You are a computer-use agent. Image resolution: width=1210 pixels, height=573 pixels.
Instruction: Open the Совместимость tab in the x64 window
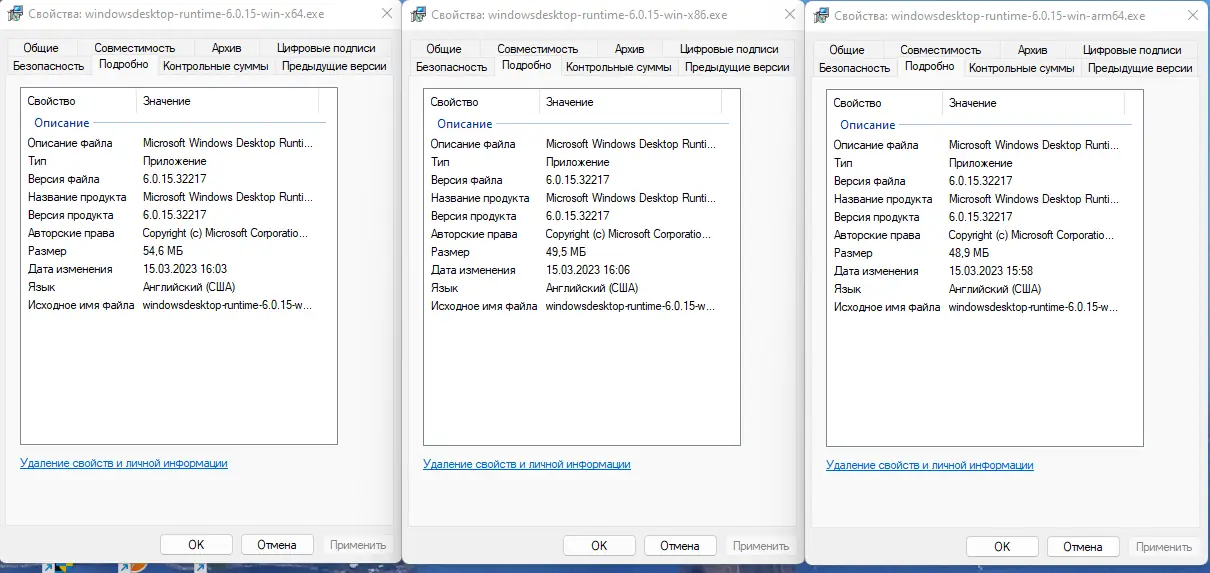pyautogui.click(x=135, y=48)
